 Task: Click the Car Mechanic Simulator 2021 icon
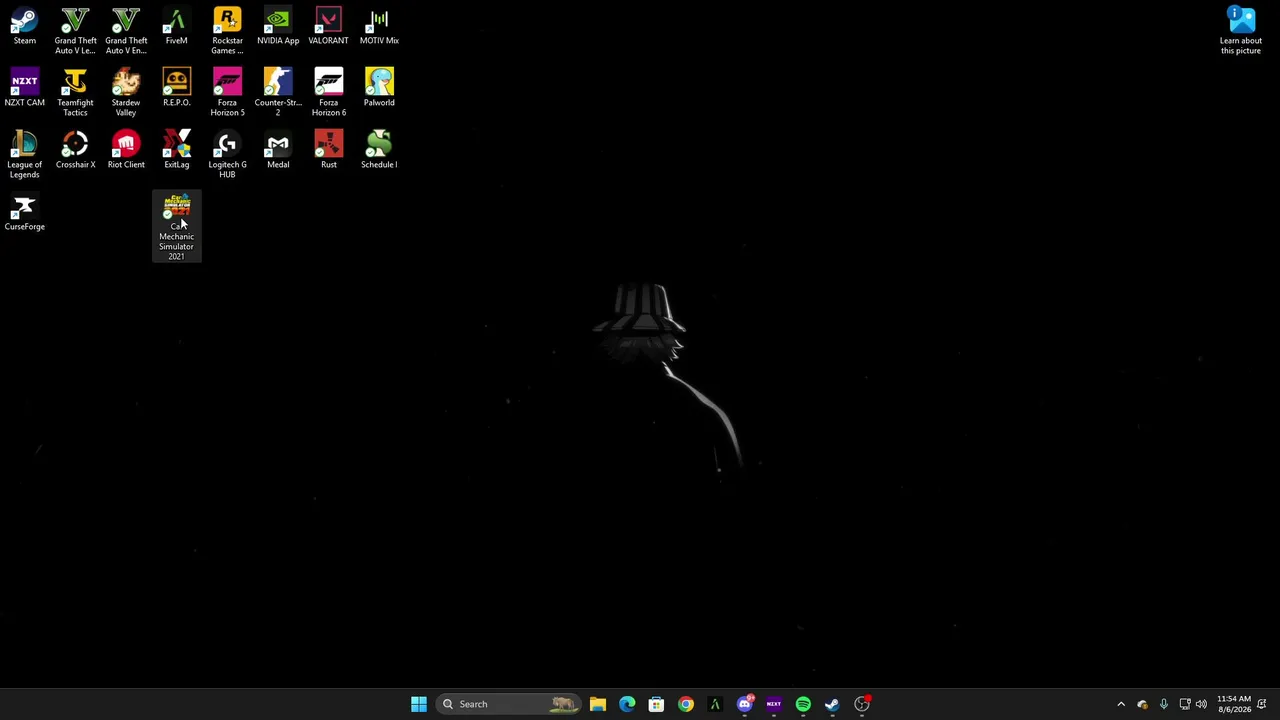coord(176,227)
